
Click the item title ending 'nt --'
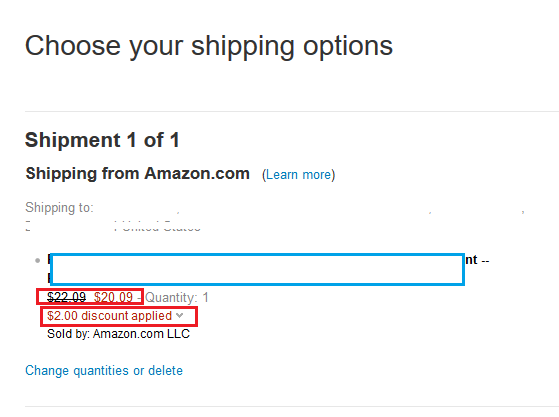[477, 260]
